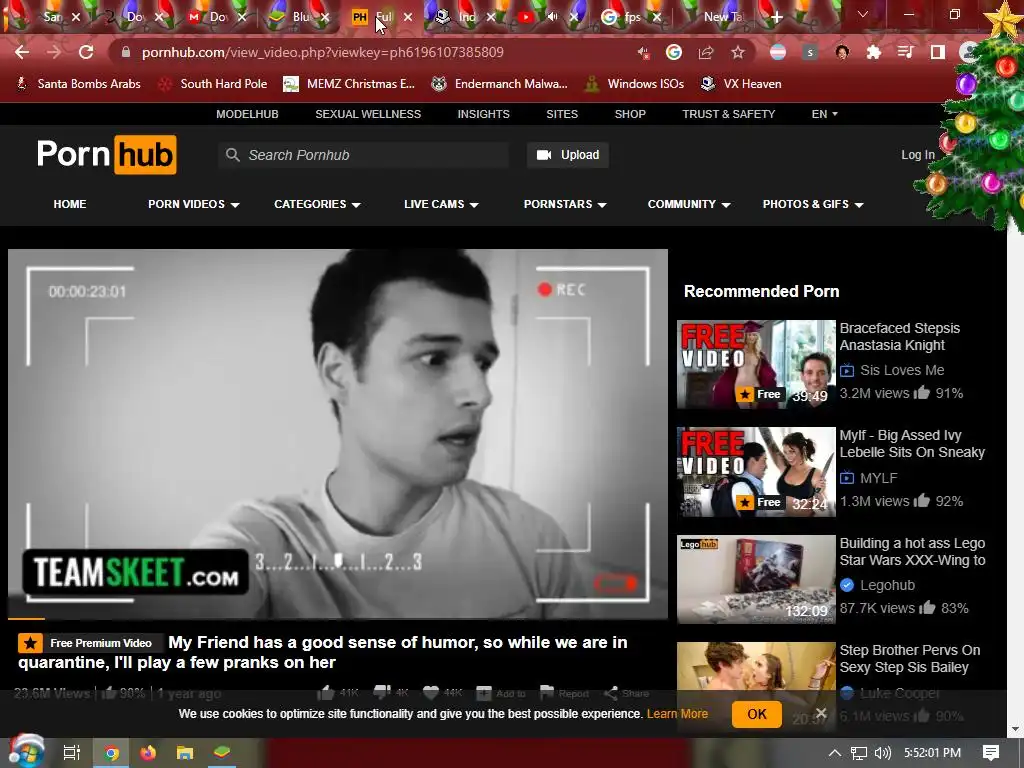Click the browser forward arrow
The width and height of the screenshot is (1024, 768).
pyautogui.click(x=54, y=52)
